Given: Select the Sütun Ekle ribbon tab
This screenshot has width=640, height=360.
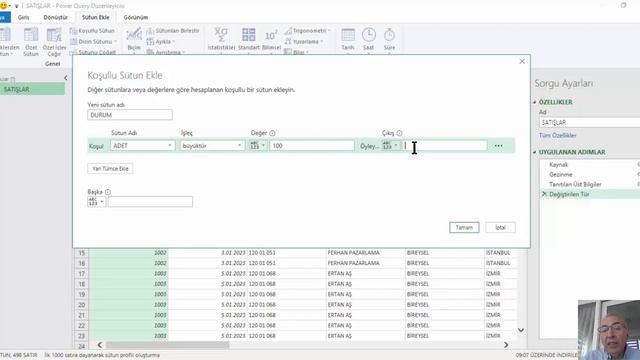Looking at the screenshot, I should pyautogui.click(x=96, y=18).
